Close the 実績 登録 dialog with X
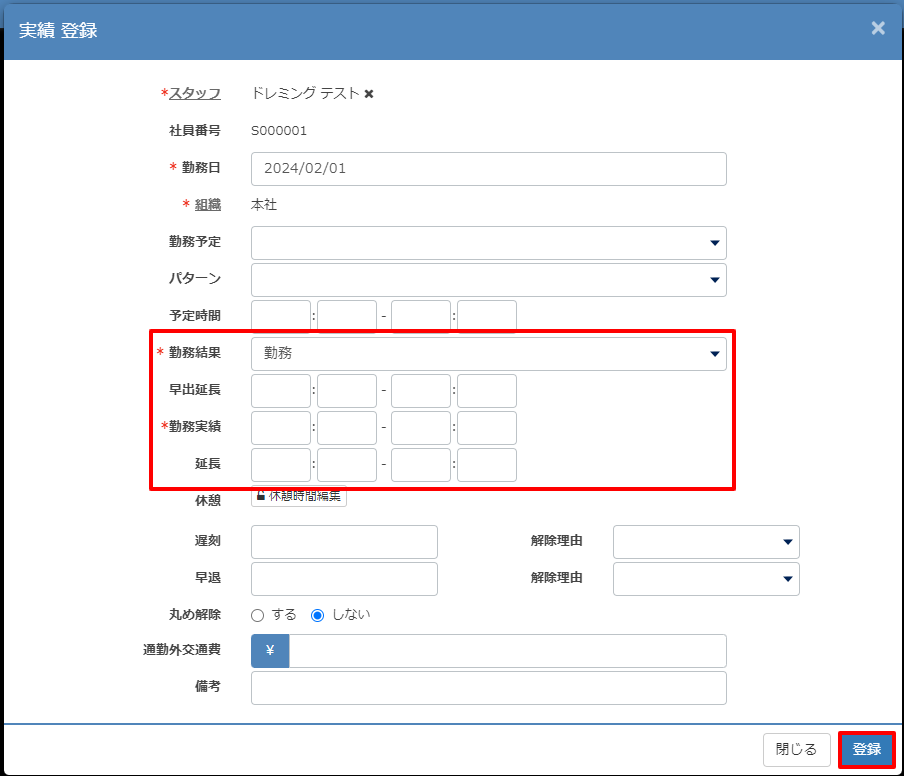Image resolution: width=904 pixels, height=776 pixels. point(877,28)
